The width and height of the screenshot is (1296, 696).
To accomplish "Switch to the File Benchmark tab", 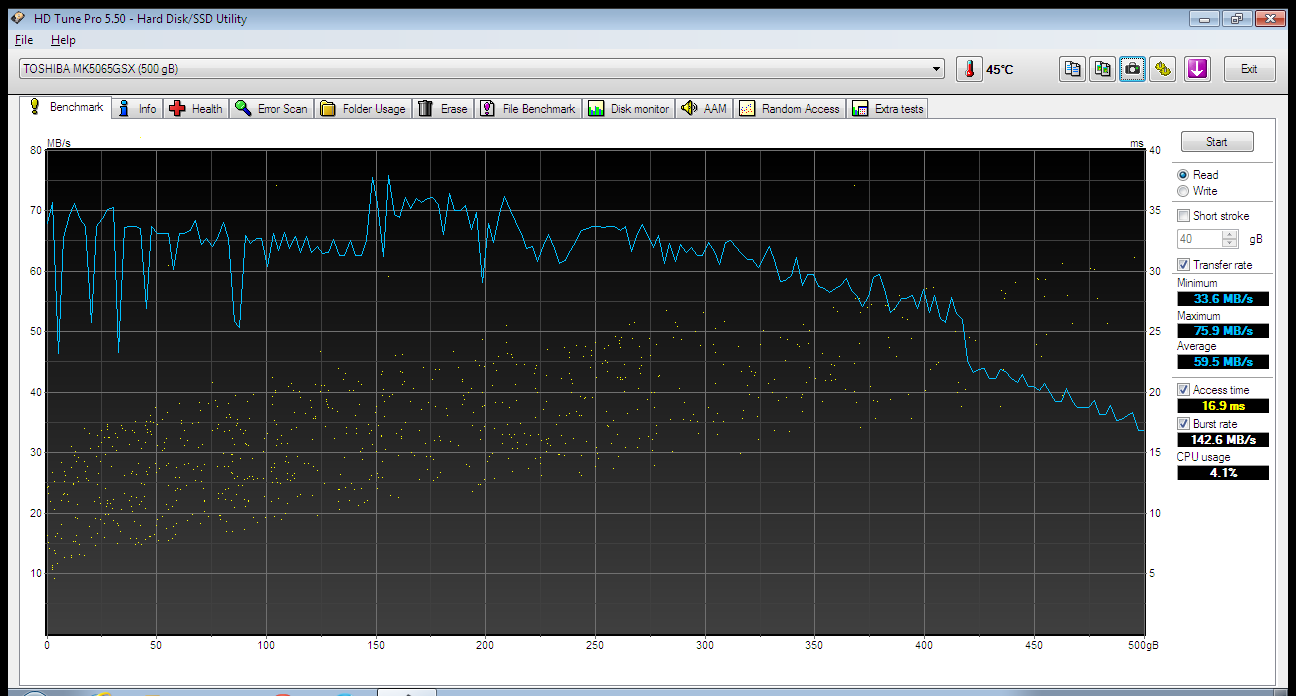I will click(528, 109).
